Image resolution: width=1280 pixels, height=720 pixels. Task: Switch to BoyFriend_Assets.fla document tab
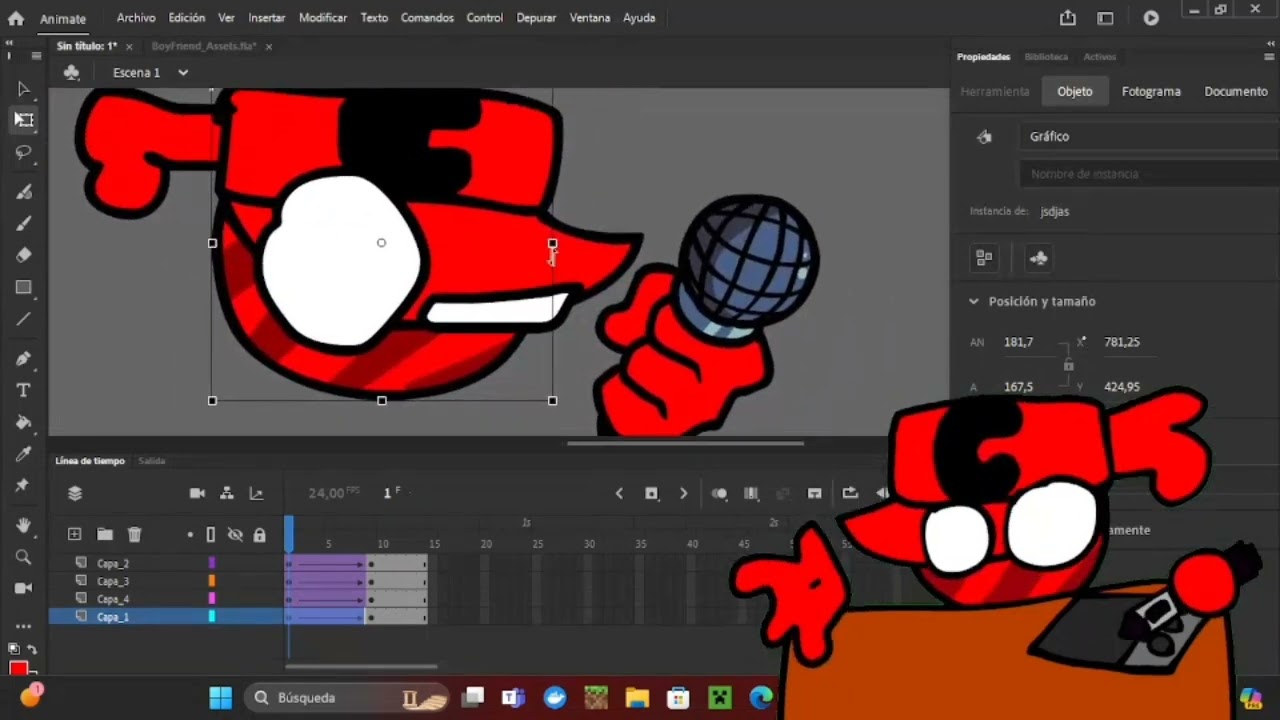(204, 46)
